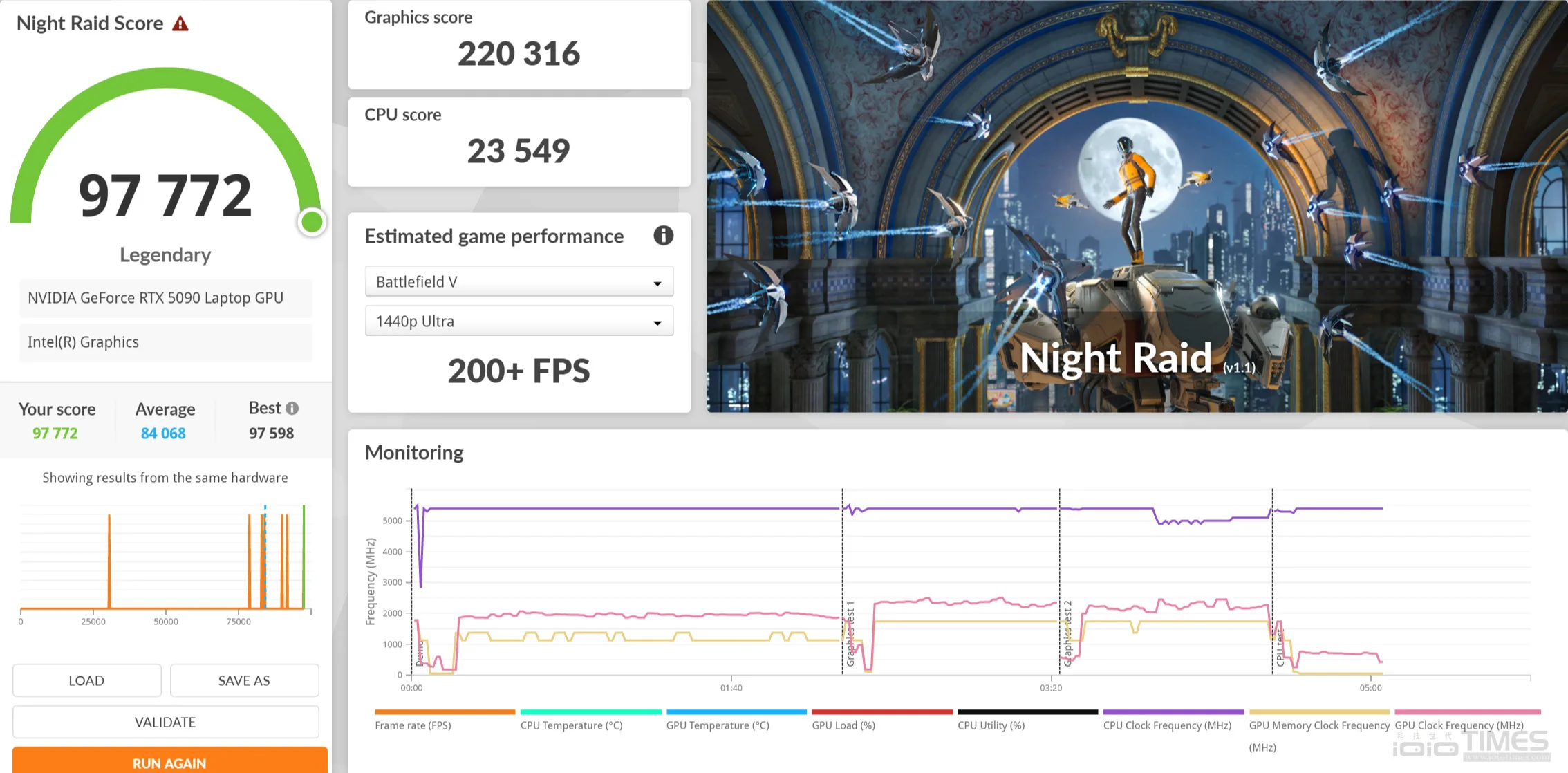
Task: Click the large 97 772 gauge score
Action: pyautogui.click(x=165, y=195)
